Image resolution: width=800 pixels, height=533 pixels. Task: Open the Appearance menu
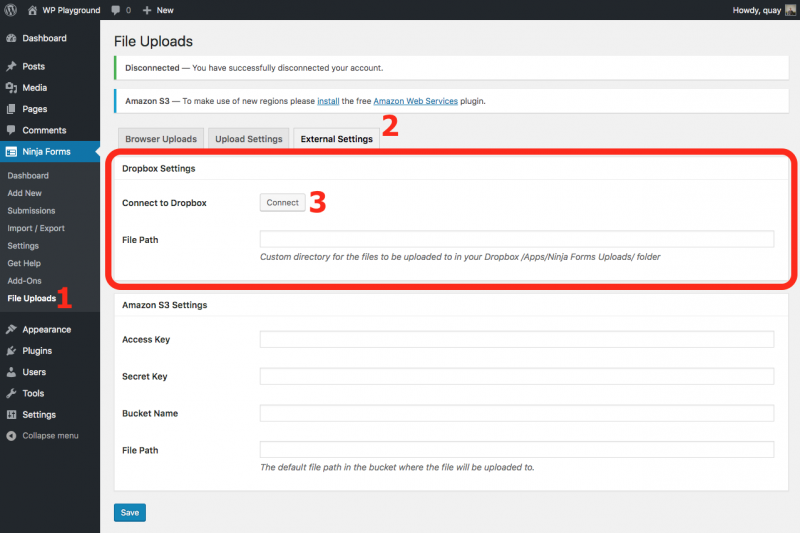point(46,329)
